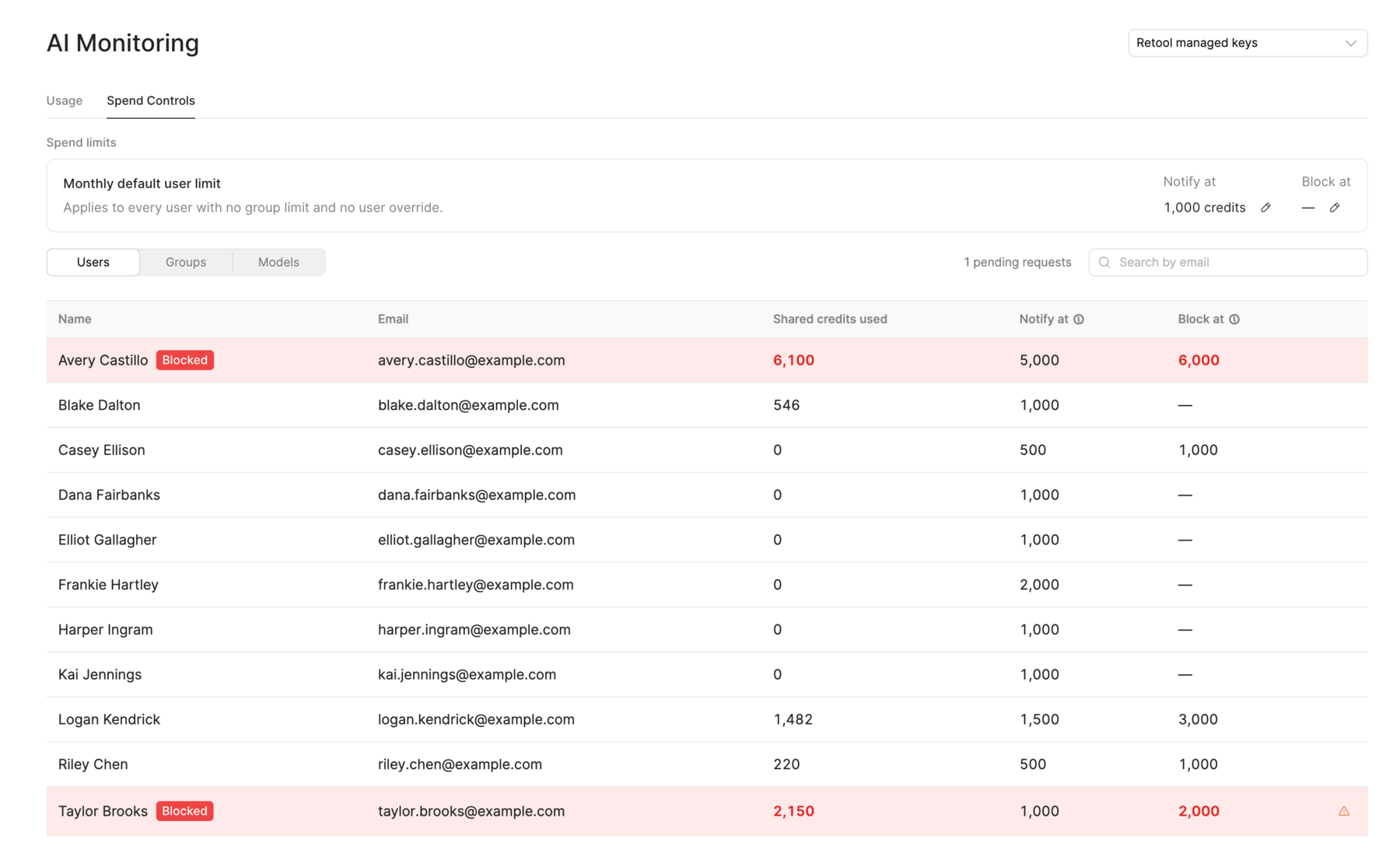Select the Elliot Gallagher row name
This screenshot has width=1400, height=853.
tap(107, 540)
